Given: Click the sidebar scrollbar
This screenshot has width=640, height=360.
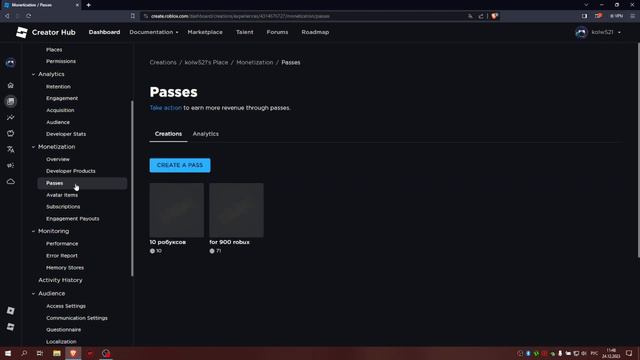Looking at the screenshot, I should (x=132, y=188).
